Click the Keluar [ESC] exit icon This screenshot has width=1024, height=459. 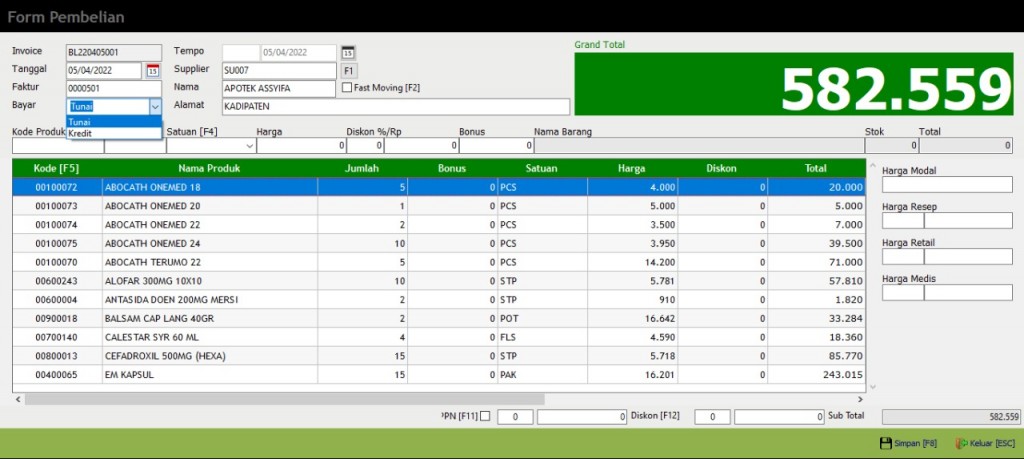pos(961,443)
